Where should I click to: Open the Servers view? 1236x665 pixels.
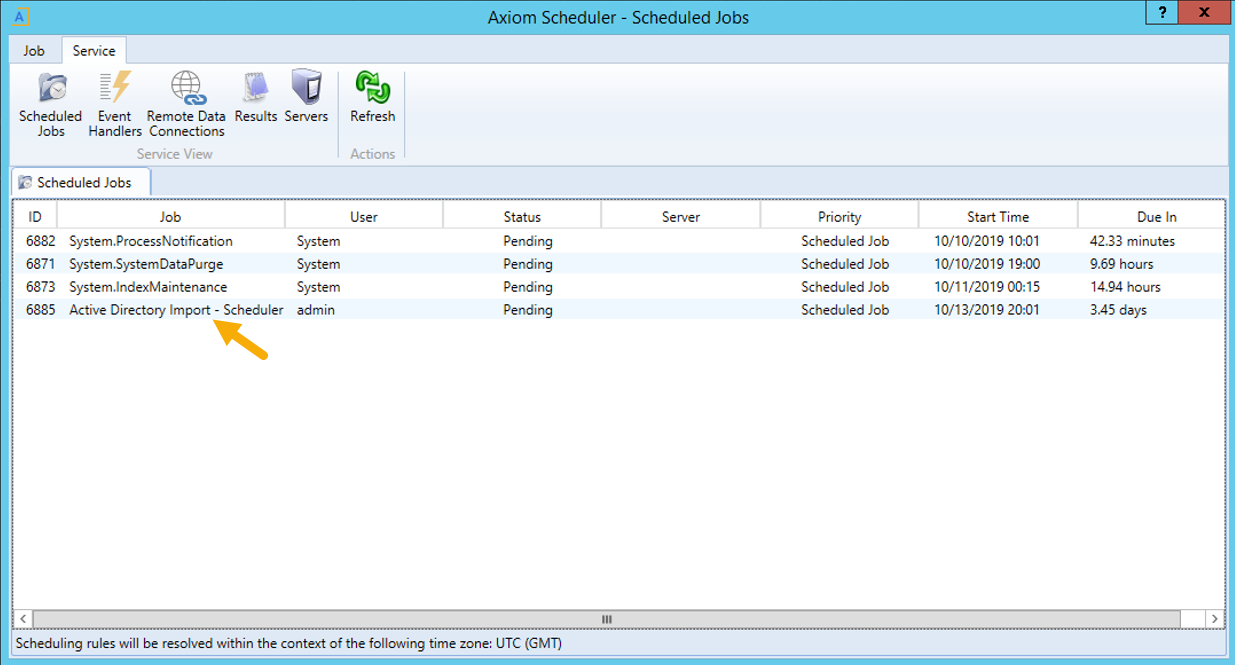(x=306, y=98)
